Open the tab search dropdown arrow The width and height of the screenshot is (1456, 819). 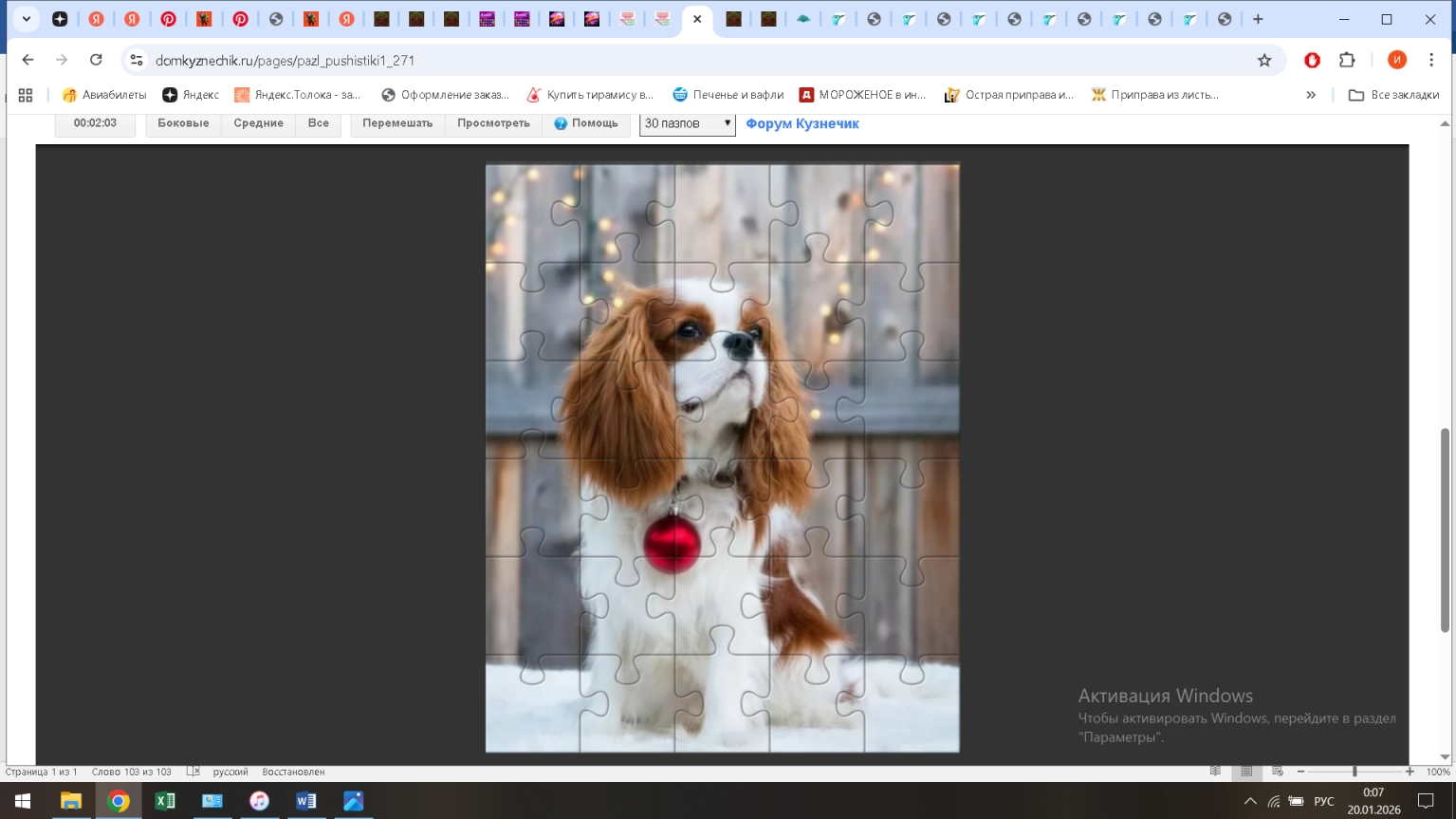(26, 19)
